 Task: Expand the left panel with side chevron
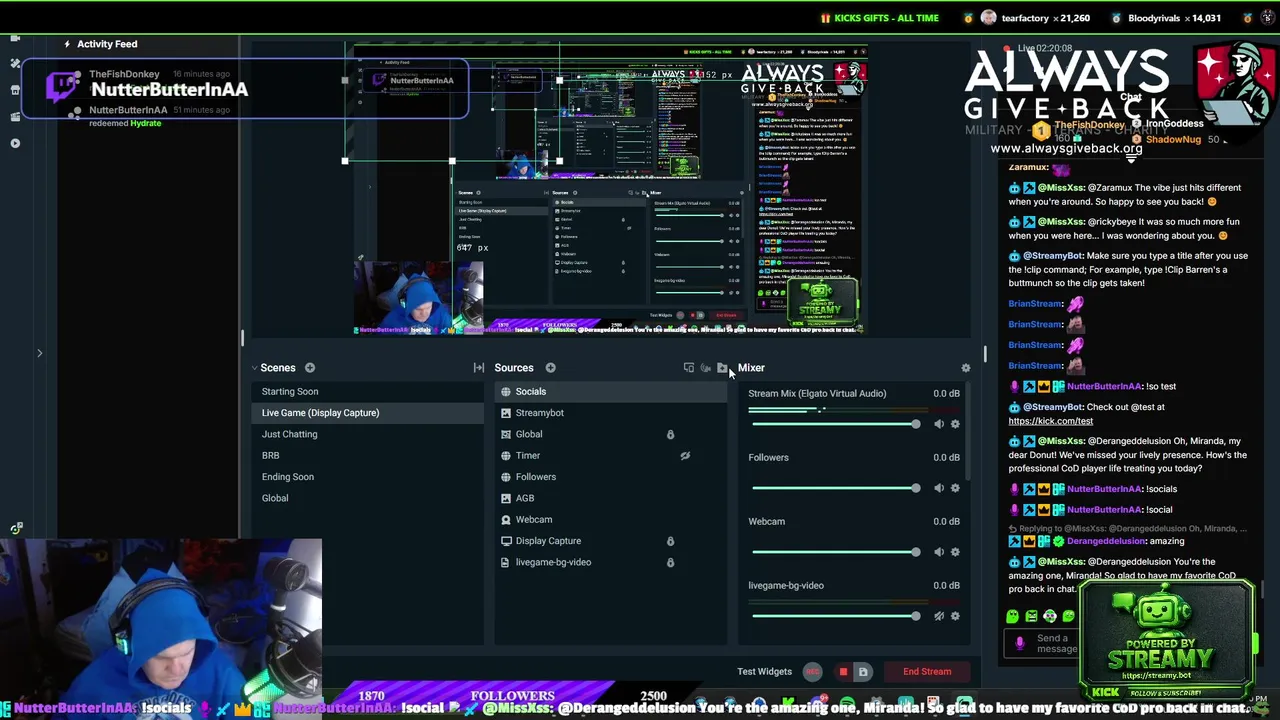[39, 353]
